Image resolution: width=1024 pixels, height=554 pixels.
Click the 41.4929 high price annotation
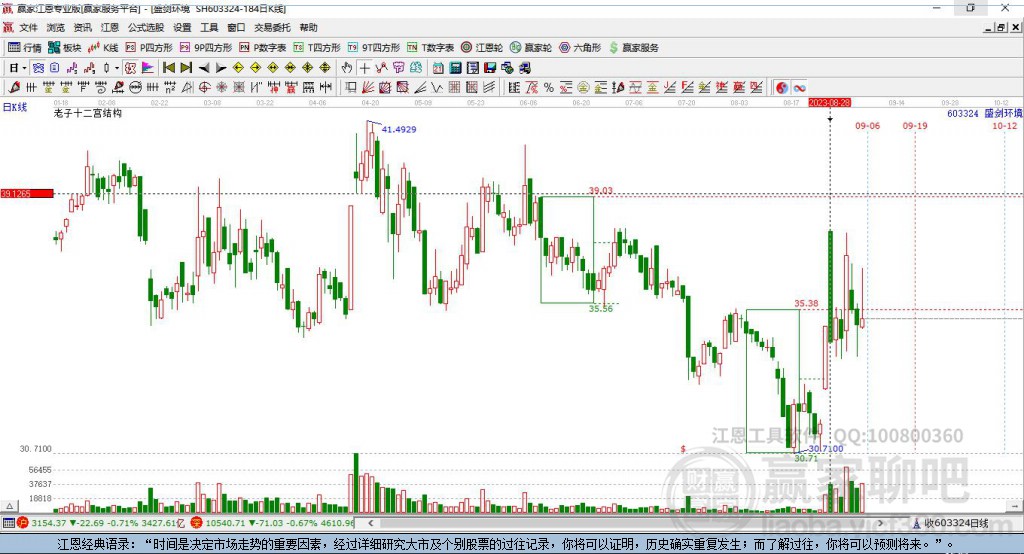coord(398,129)
